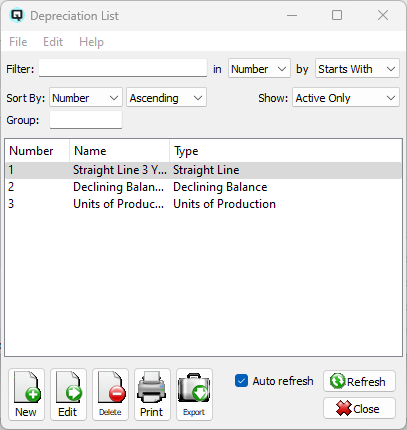Toggle the Auto refresh checkbox
Image resolution: width=407 pixels, height=430 pixels.
pos(241,381)
